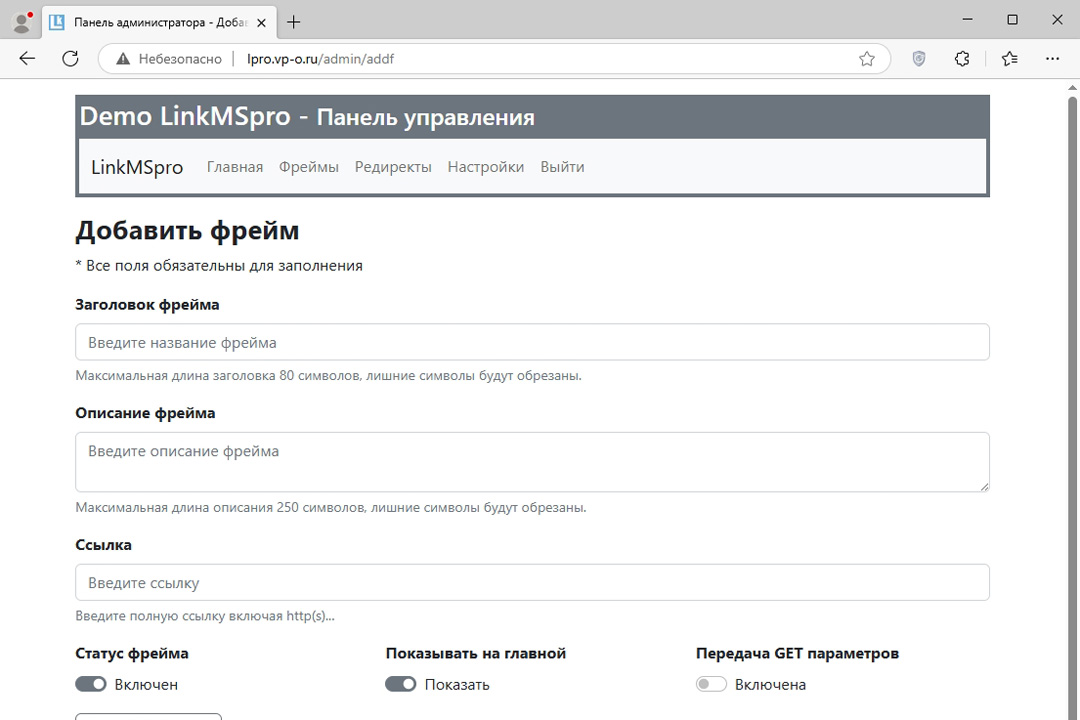The image size is (1080, 720).
Task: Open browser extensions puzzle icon
Action: pyautogui.click(x=962, y=59)
